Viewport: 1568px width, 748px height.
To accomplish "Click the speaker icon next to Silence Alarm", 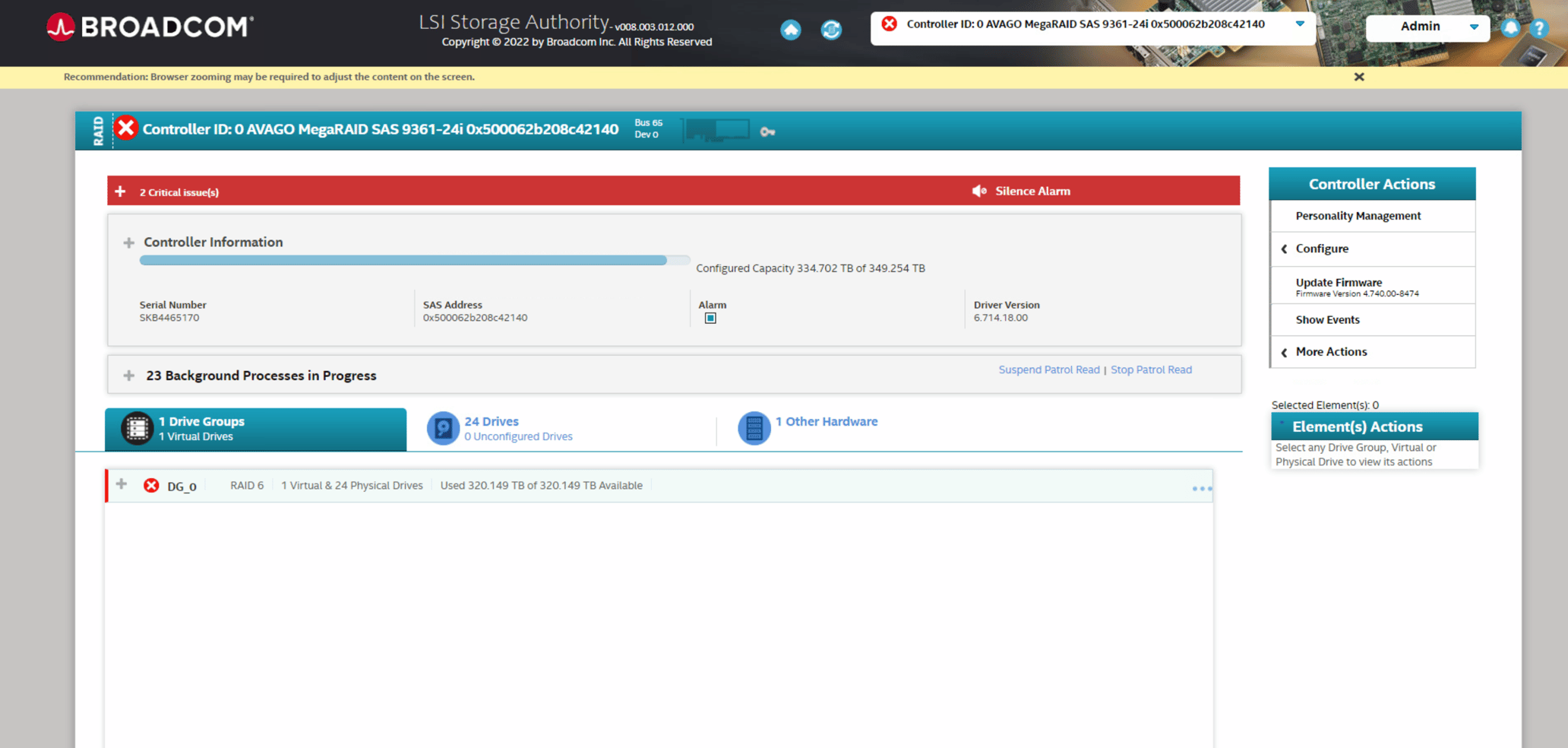I will coord(979,191).
